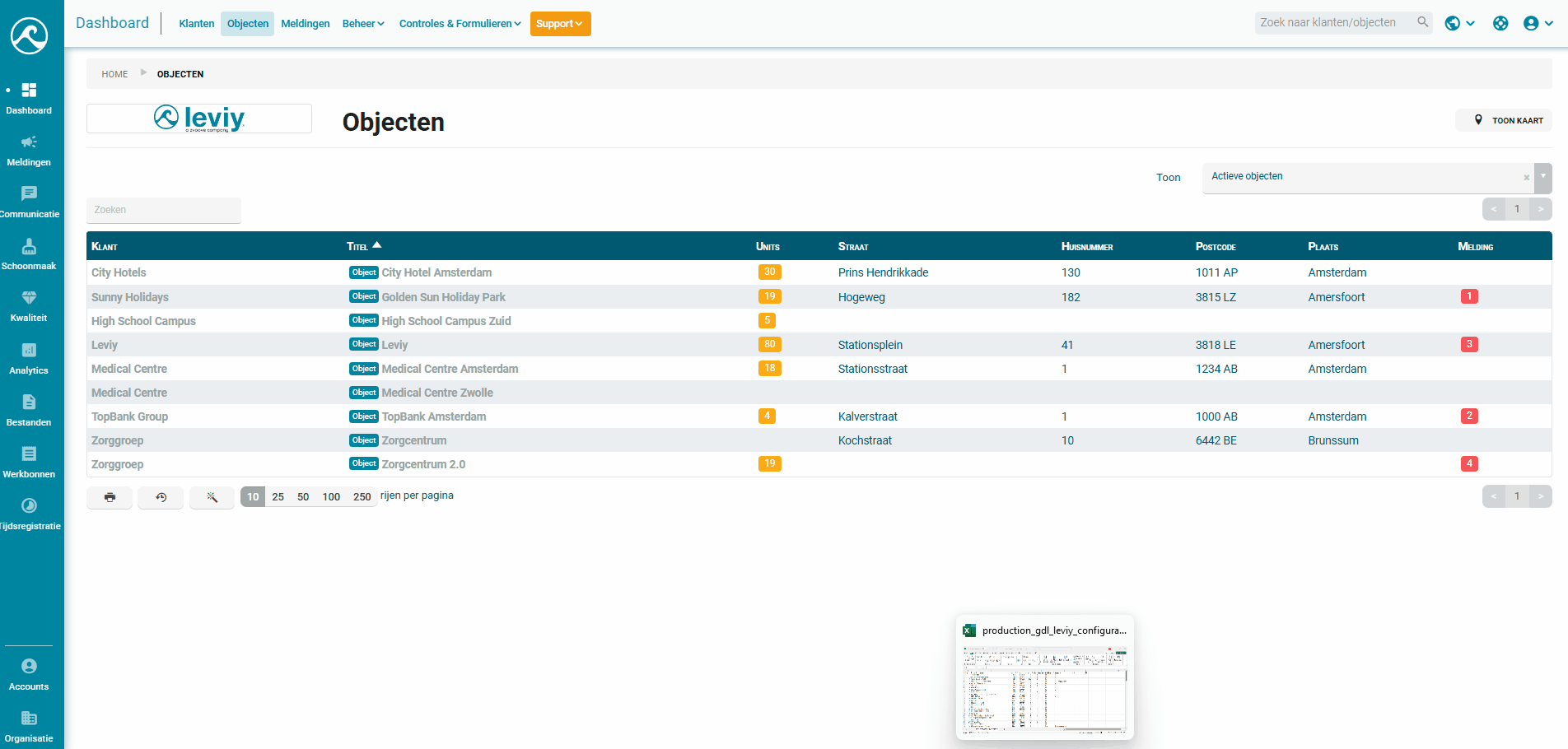
Task: Click the magnifier icon in global search
Action: (1422, 22)
